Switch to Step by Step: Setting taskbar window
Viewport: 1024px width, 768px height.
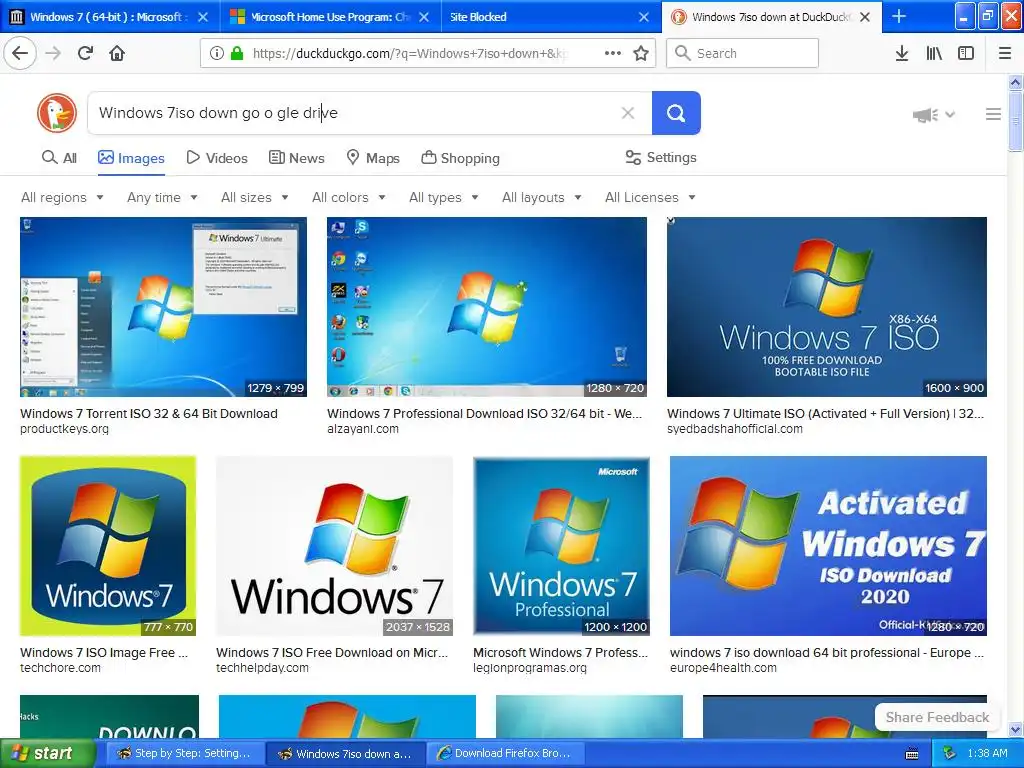point(184,754)
